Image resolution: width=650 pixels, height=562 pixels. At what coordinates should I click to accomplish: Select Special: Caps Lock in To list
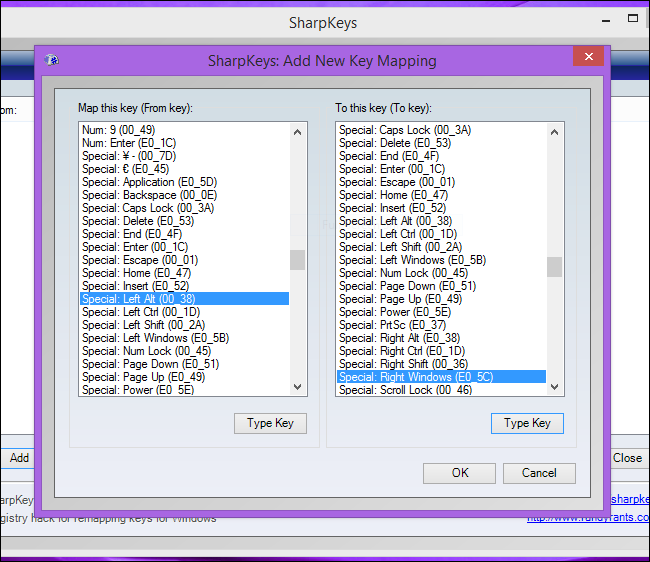click(441, 130)
